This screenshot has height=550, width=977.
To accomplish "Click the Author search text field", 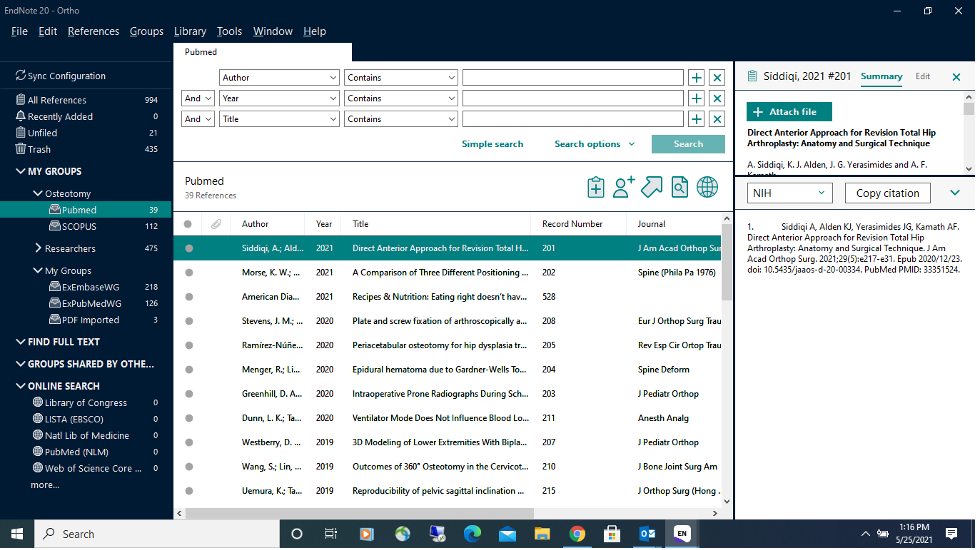I will point(573,78).
